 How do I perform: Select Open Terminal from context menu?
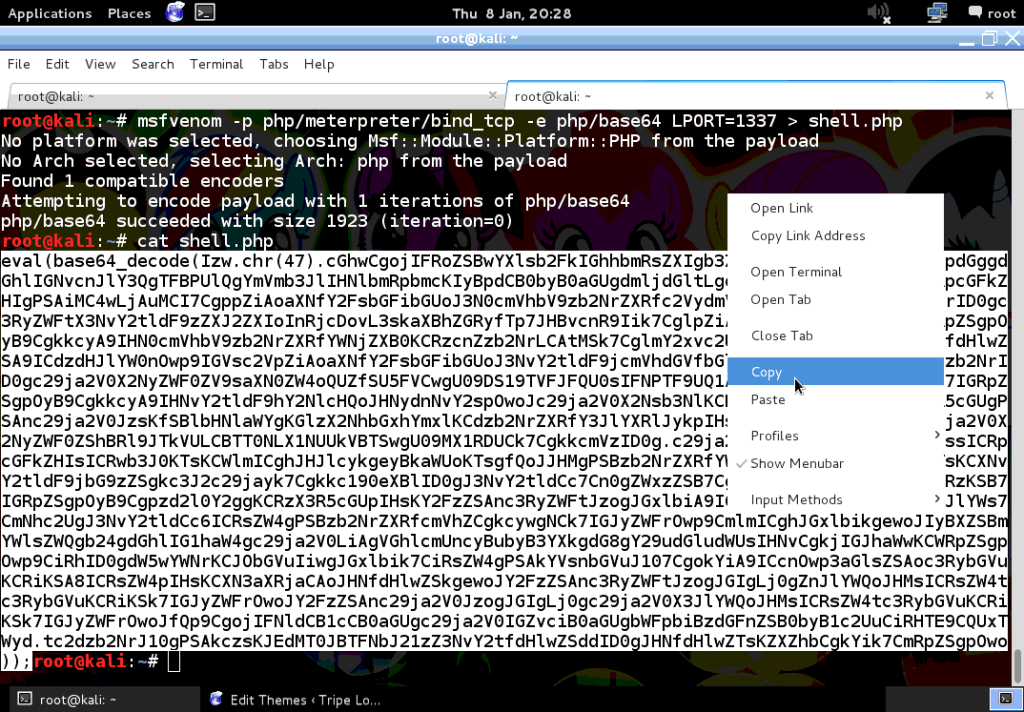coord(835,272)
